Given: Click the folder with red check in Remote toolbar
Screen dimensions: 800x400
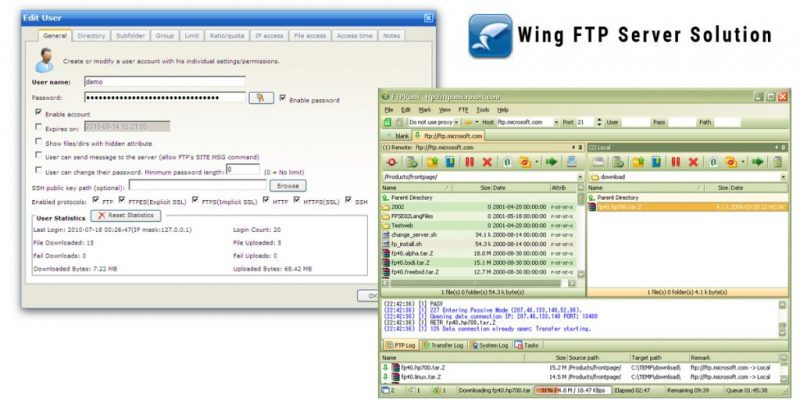Looking at the screenshot, I should (x=525, y=162).
